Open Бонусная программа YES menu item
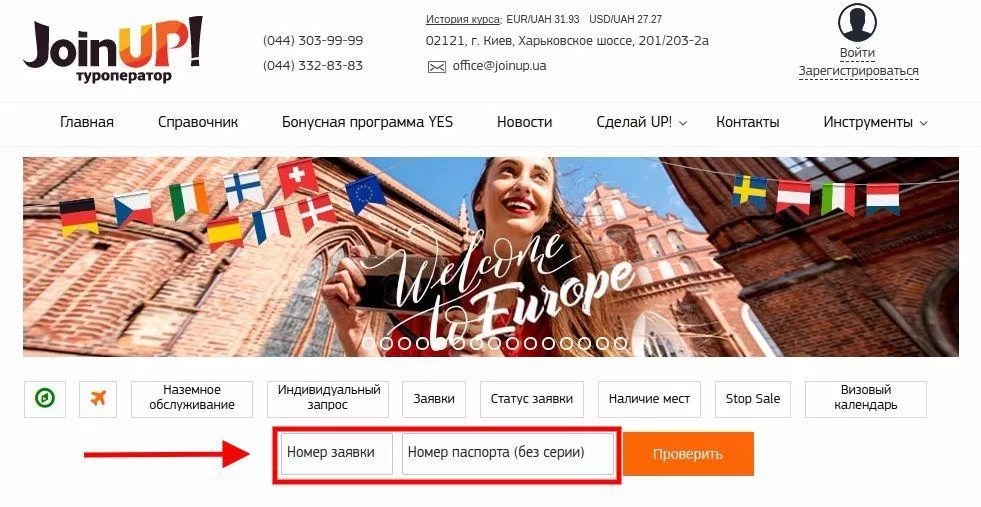The width and height of the screenshot is (981, 507). point(367,122)
